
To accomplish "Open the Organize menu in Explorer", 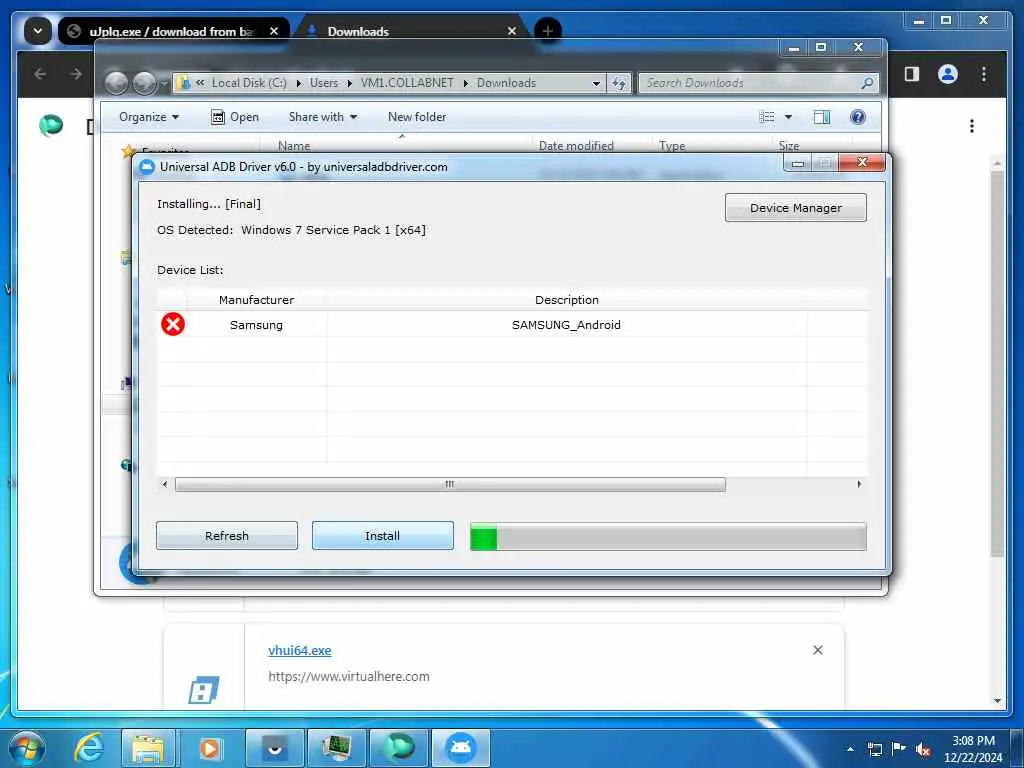I will point(148,117).
